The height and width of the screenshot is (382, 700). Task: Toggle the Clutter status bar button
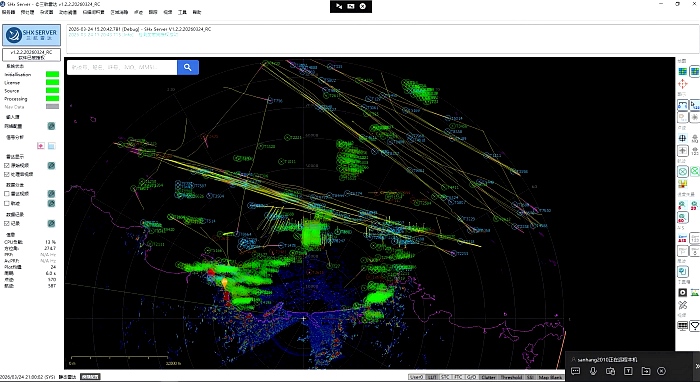pos(488,377)
